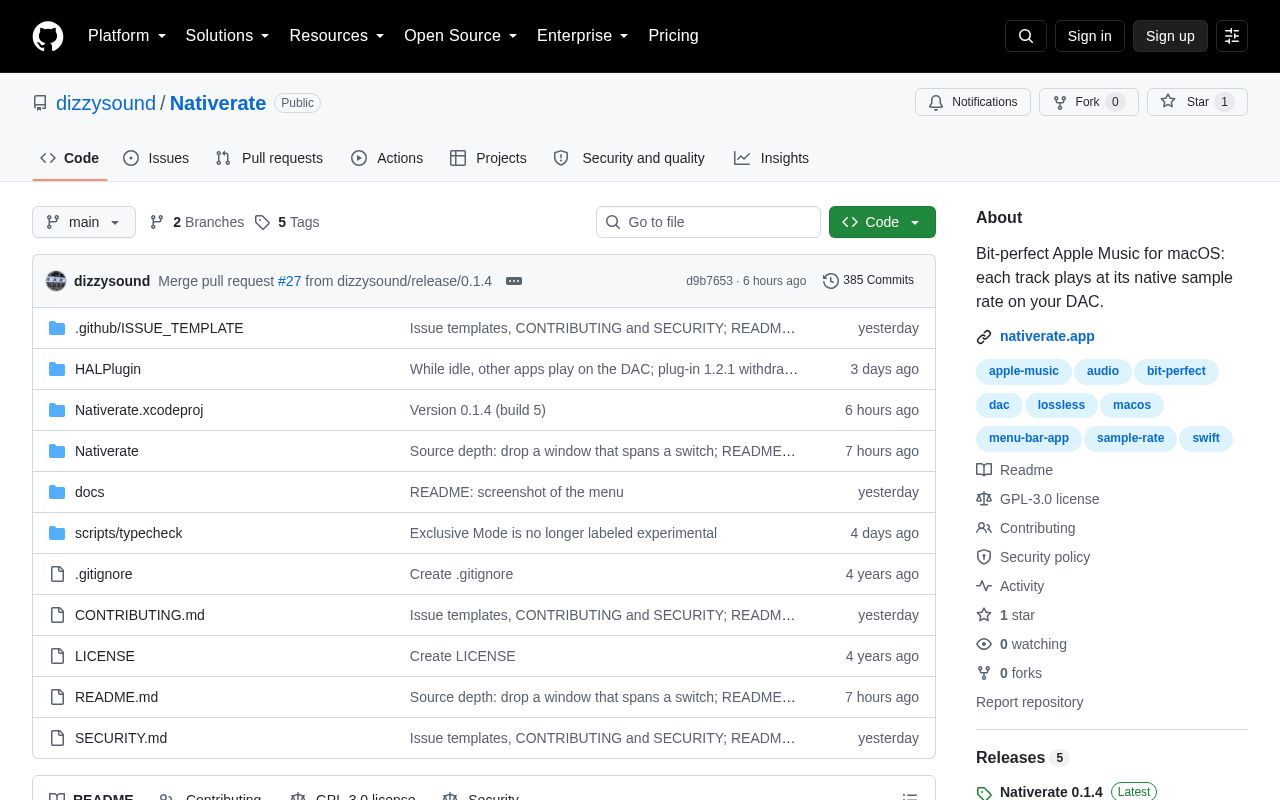Click the star icon beside 1 star

pos(984,615)
